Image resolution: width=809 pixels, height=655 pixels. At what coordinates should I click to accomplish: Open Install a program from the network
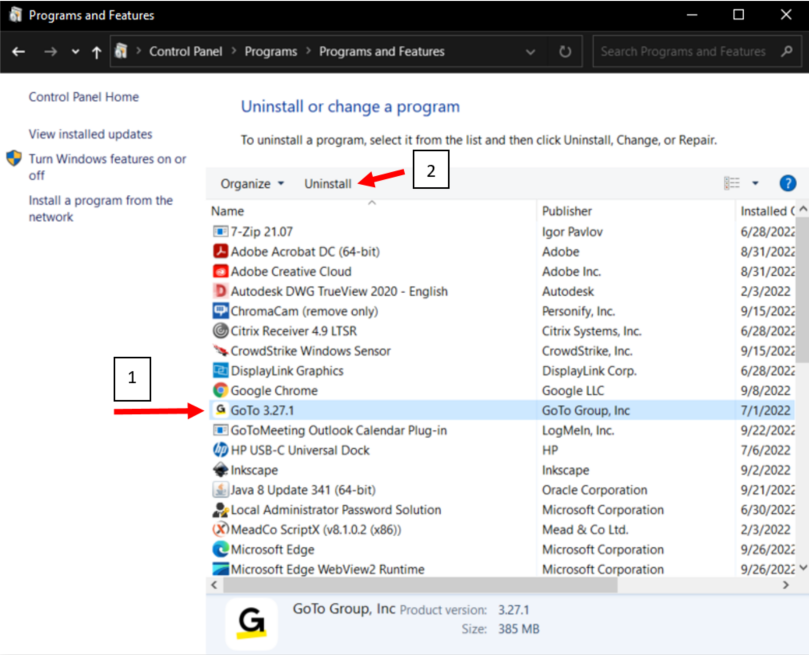click(101, 208)
